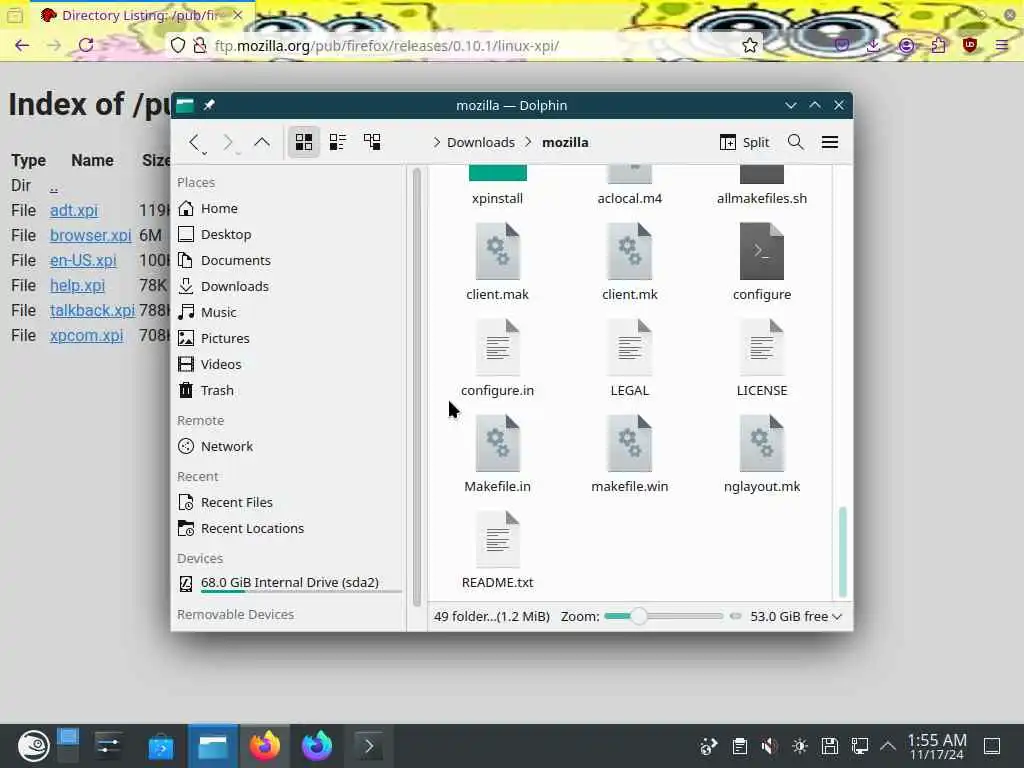Open xpcom.xpi link in Firefox listing
The height and width of the screenshot is (768, 1024).
[86, 335]
